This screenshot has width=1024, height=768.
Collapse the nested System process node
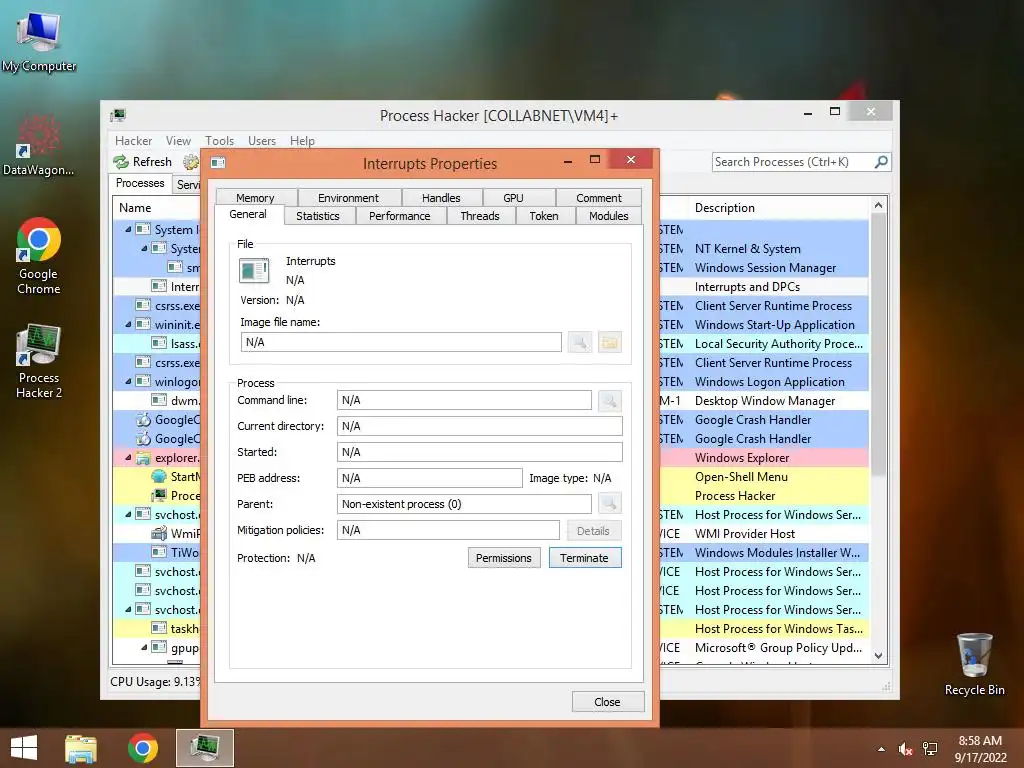coord(144,248)
